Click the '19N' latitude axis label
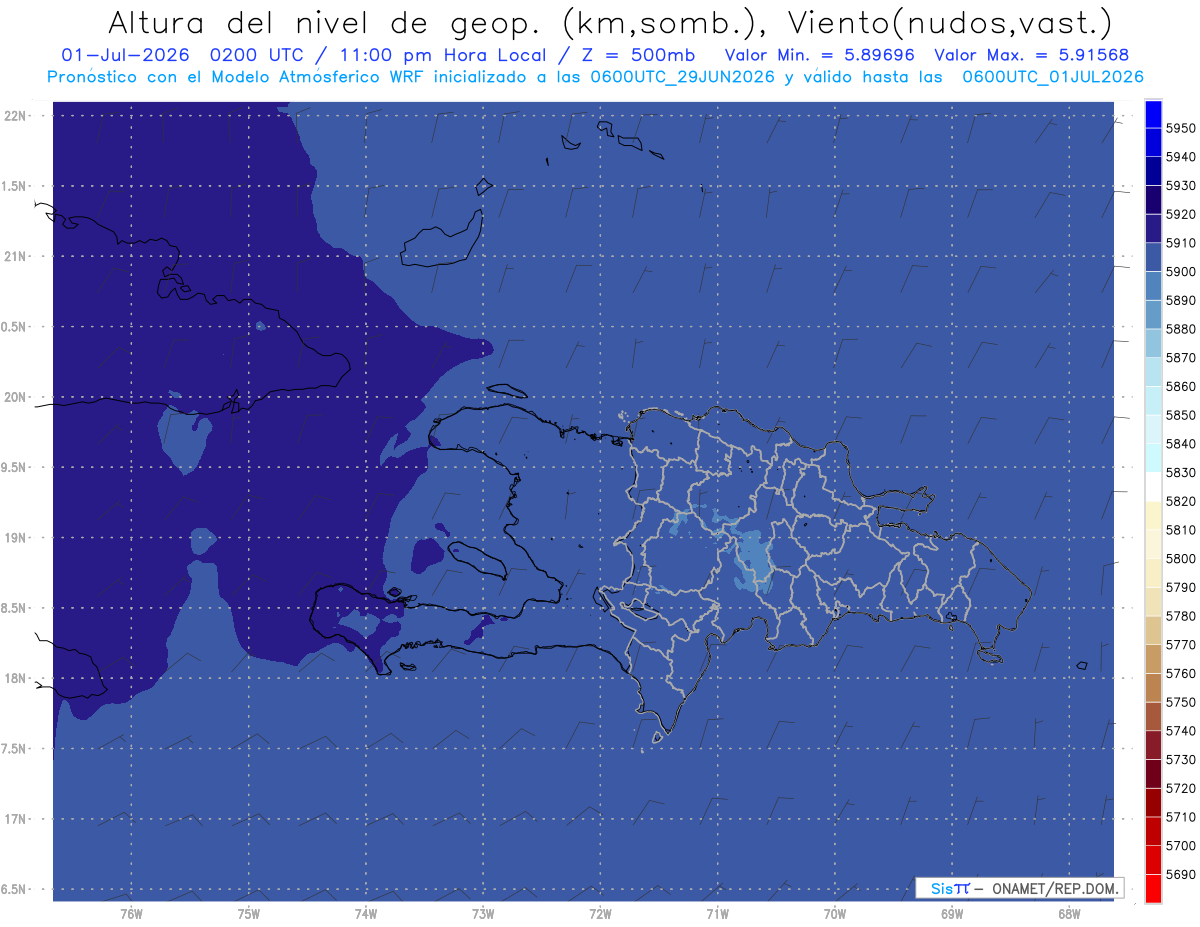Viewport: 1200px width, 927px height. [15, 538]
